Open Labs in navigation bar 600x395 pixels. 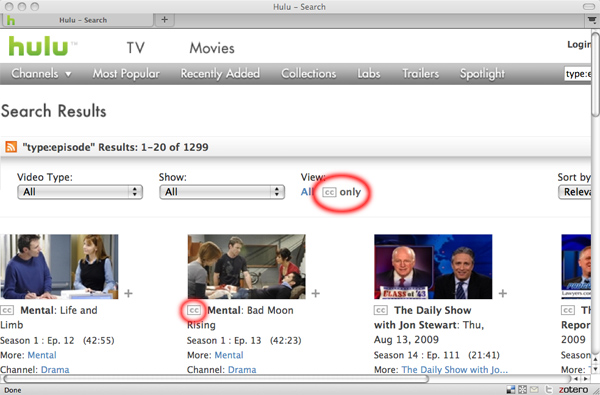coord(368,73)
